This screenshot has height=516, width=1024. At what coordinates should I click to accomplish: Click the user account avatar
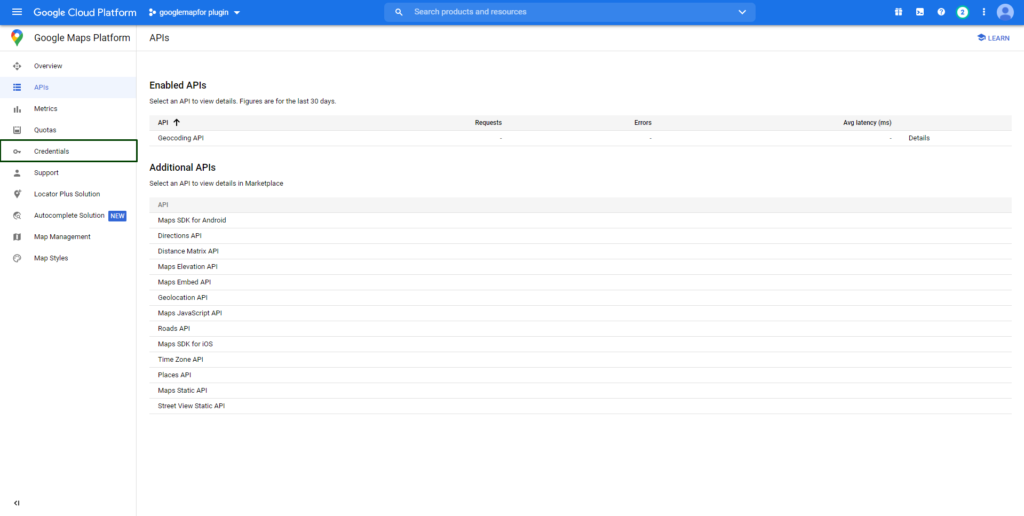(1005, 12)
